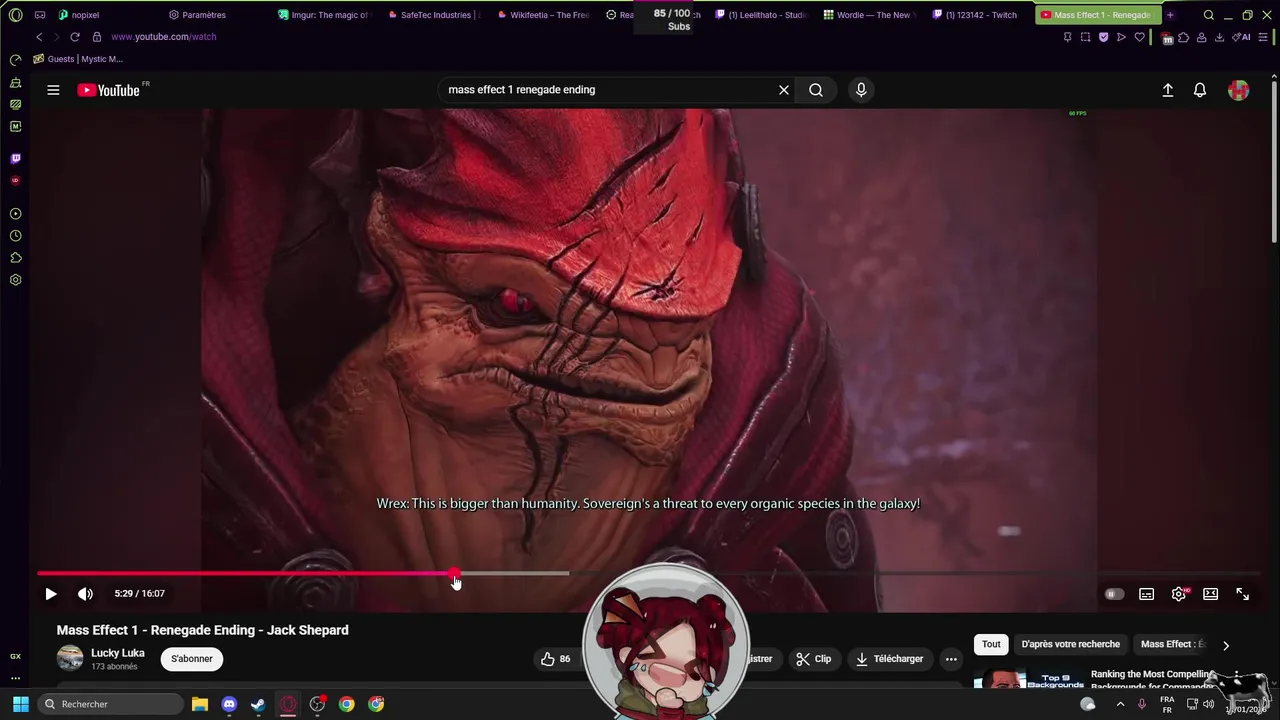Open the Easy Setup sliders icon
Image resolution: width=1280 pixels, height=720 pixels.
pos(1263,37)
